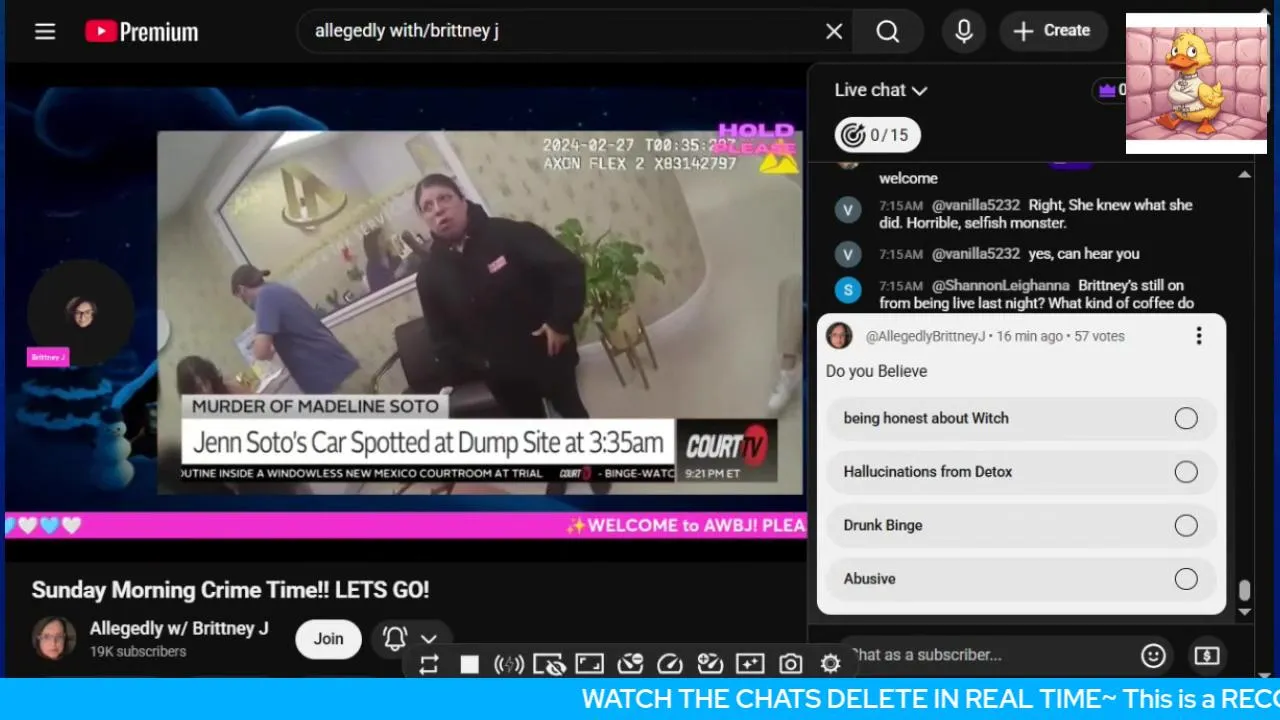Clear the search box with X

click(834, 31)
